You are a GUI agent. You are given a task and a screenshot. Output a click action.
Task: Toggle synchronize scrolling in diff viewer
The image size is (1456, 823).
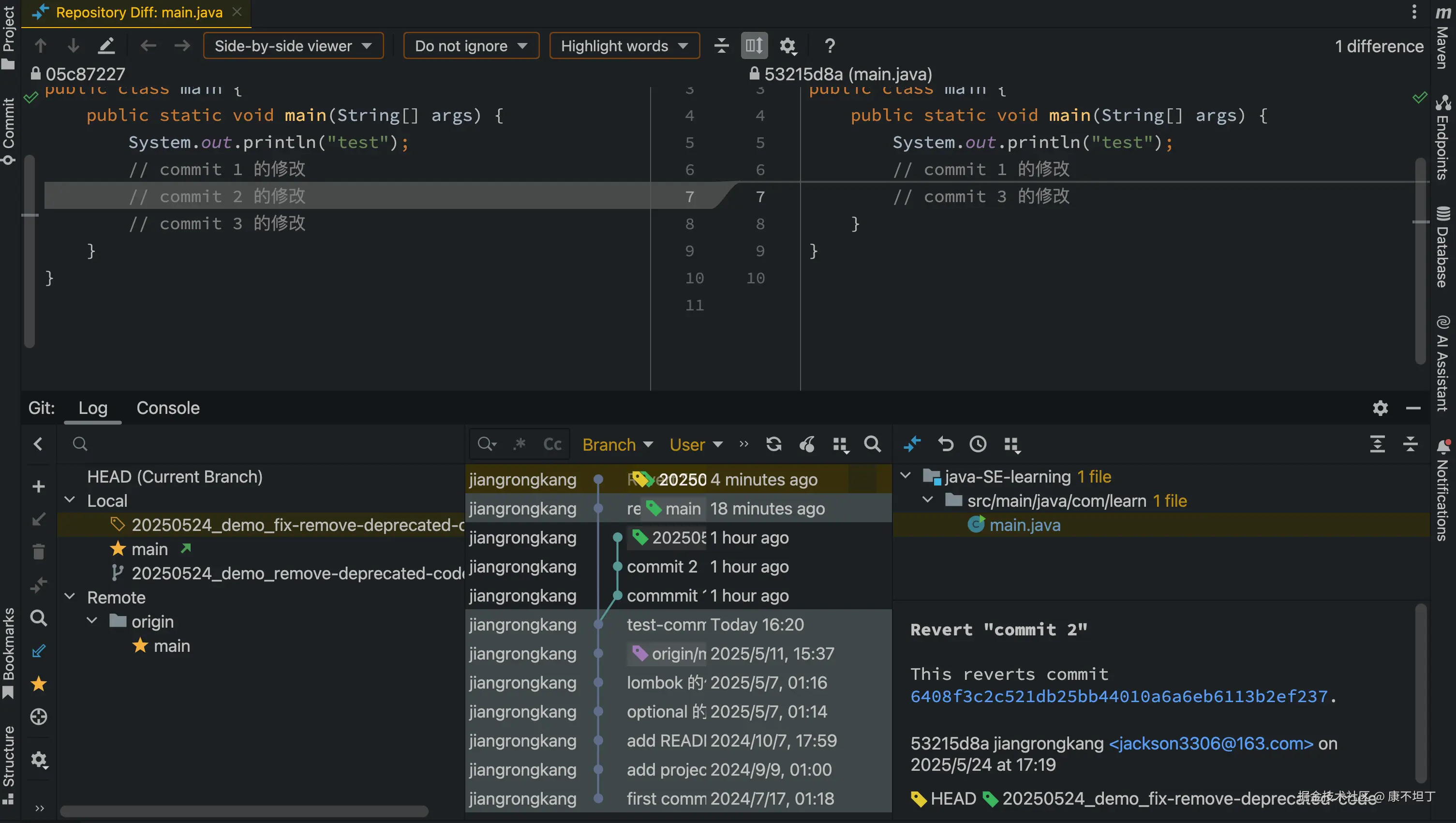click(754, 46)
